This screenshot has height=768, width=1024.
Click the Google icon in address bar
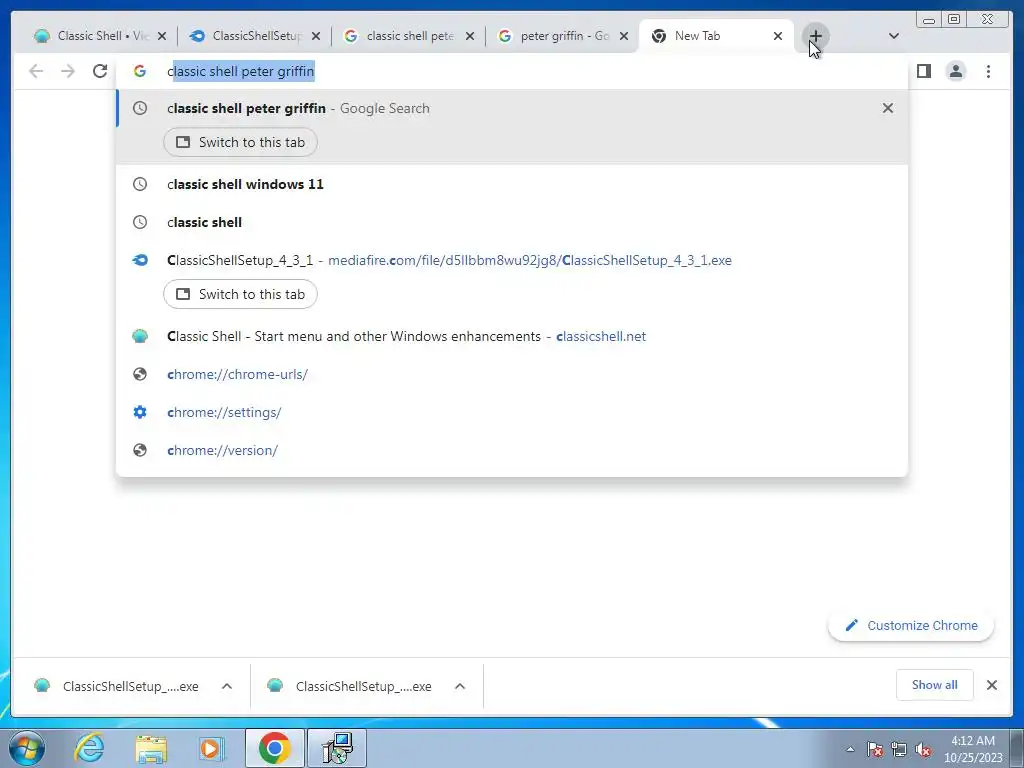pos(140,71)
